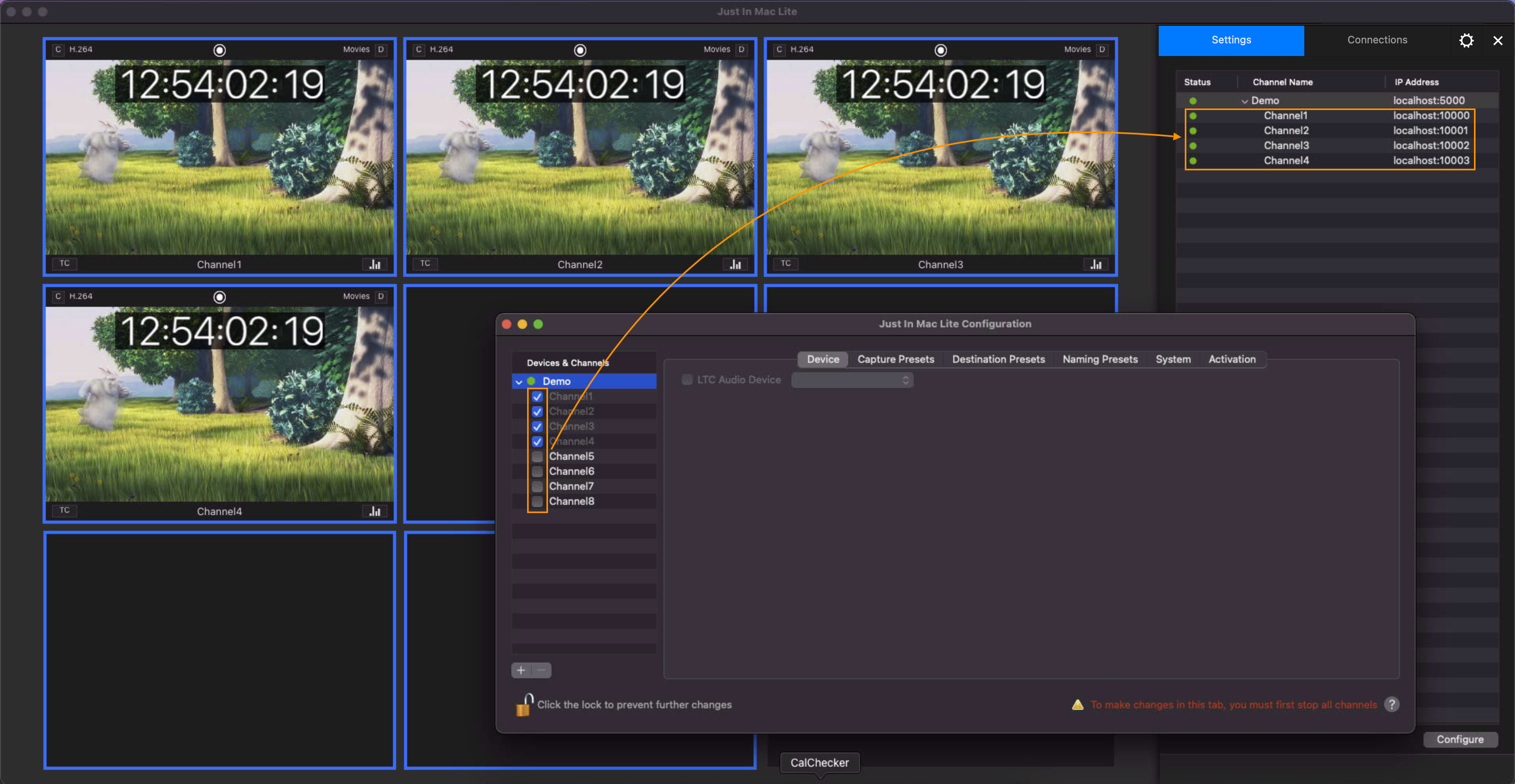
Task: Click the C capture preset badge on Channel3
Action: pyautogui.click(x=779, y=49)
